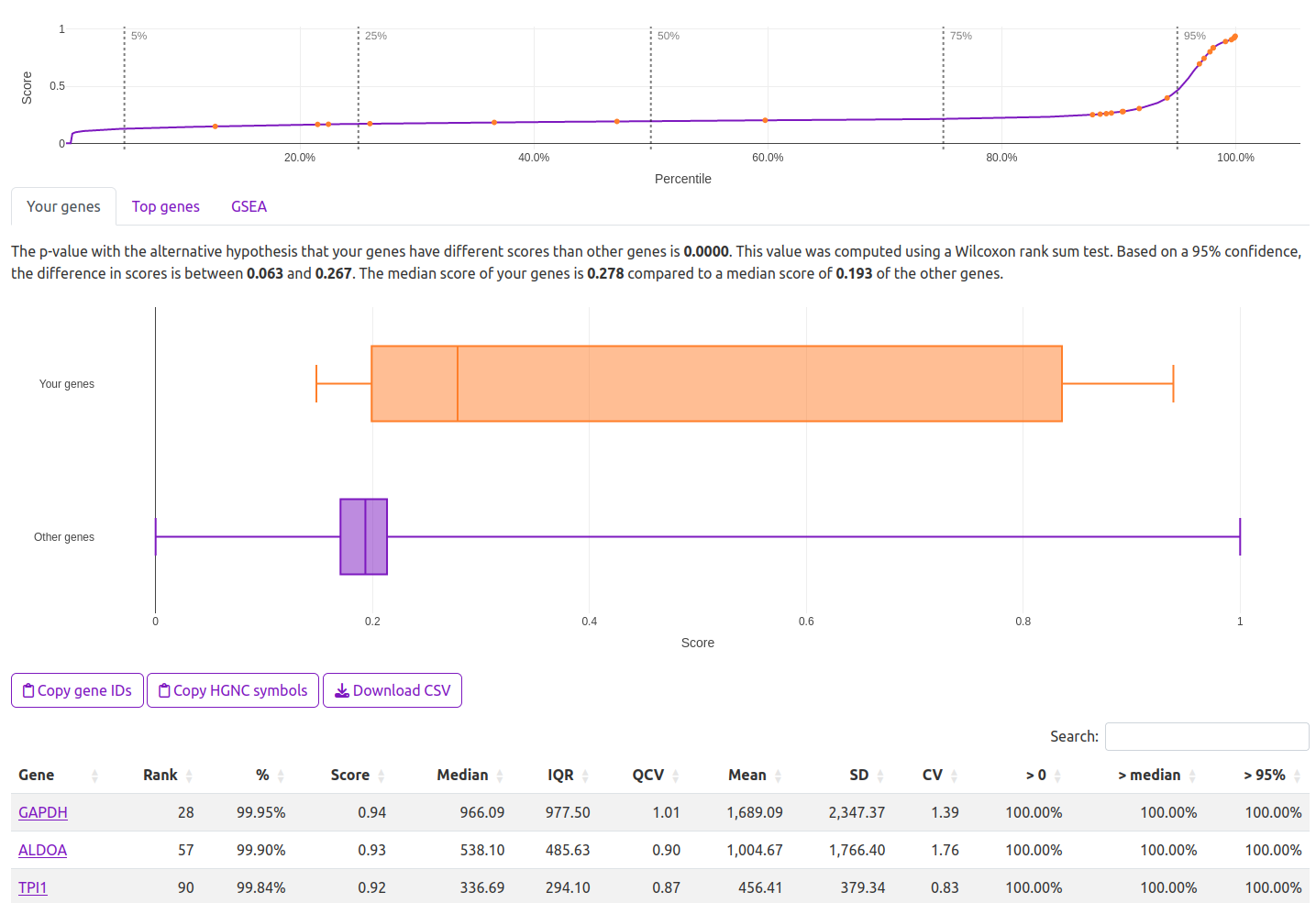Open the GAPDH gene link

click(43, 812)
